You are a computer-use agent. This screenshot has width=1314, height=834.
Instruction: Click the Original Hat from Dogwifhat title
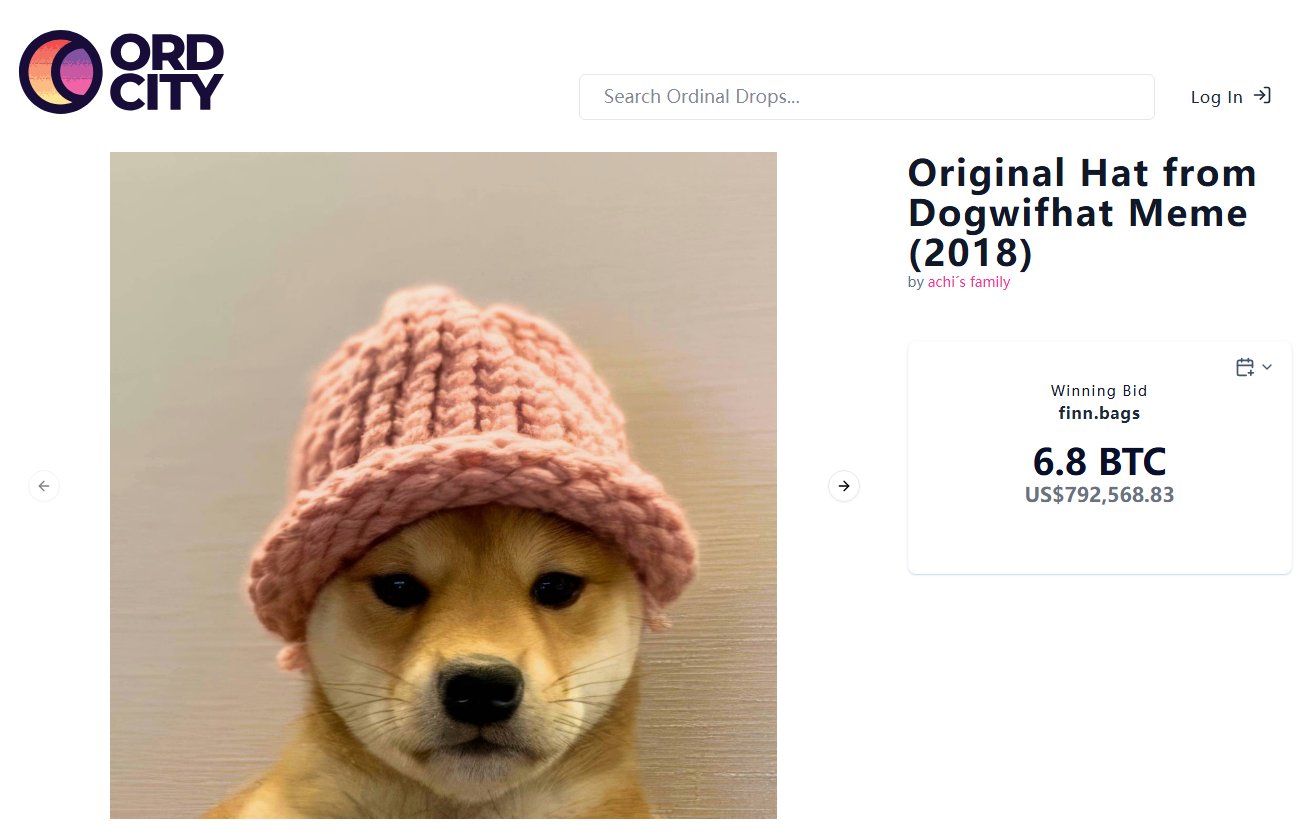click(1082, 213)
